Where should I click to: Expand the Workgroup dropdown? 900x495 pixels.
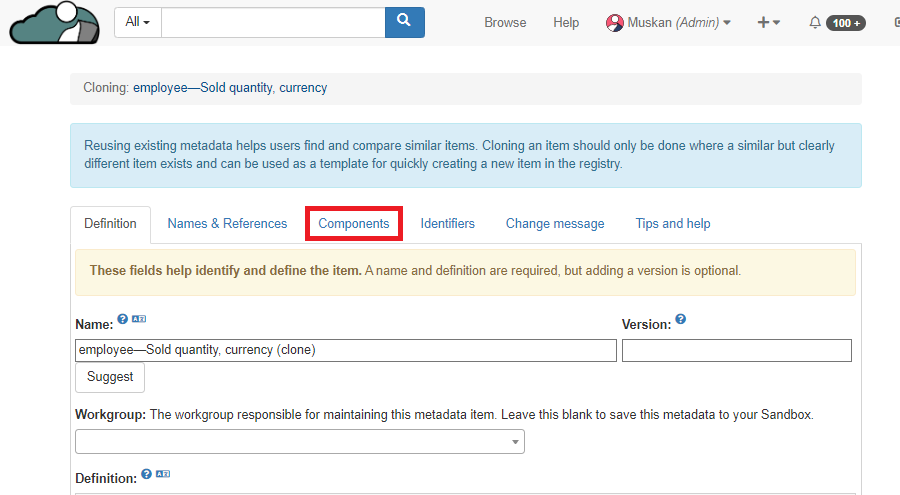click(299, 441)
